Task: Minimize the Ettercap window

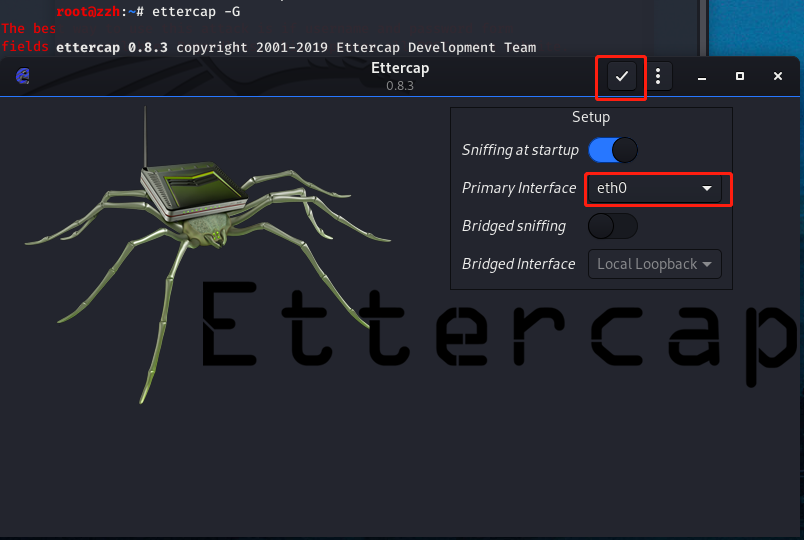Action: point(702,76)
